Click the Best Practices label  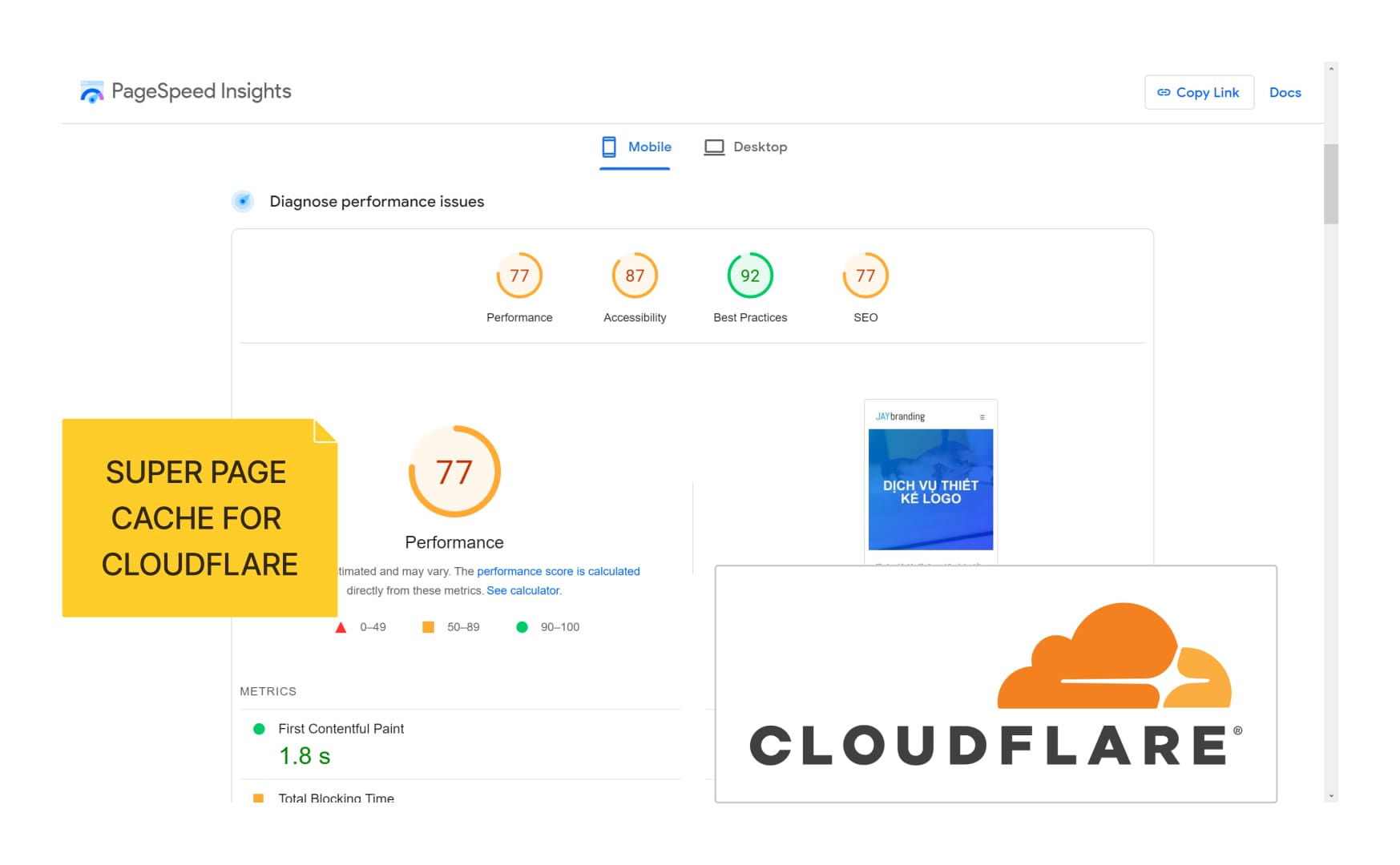click(750, 318)
